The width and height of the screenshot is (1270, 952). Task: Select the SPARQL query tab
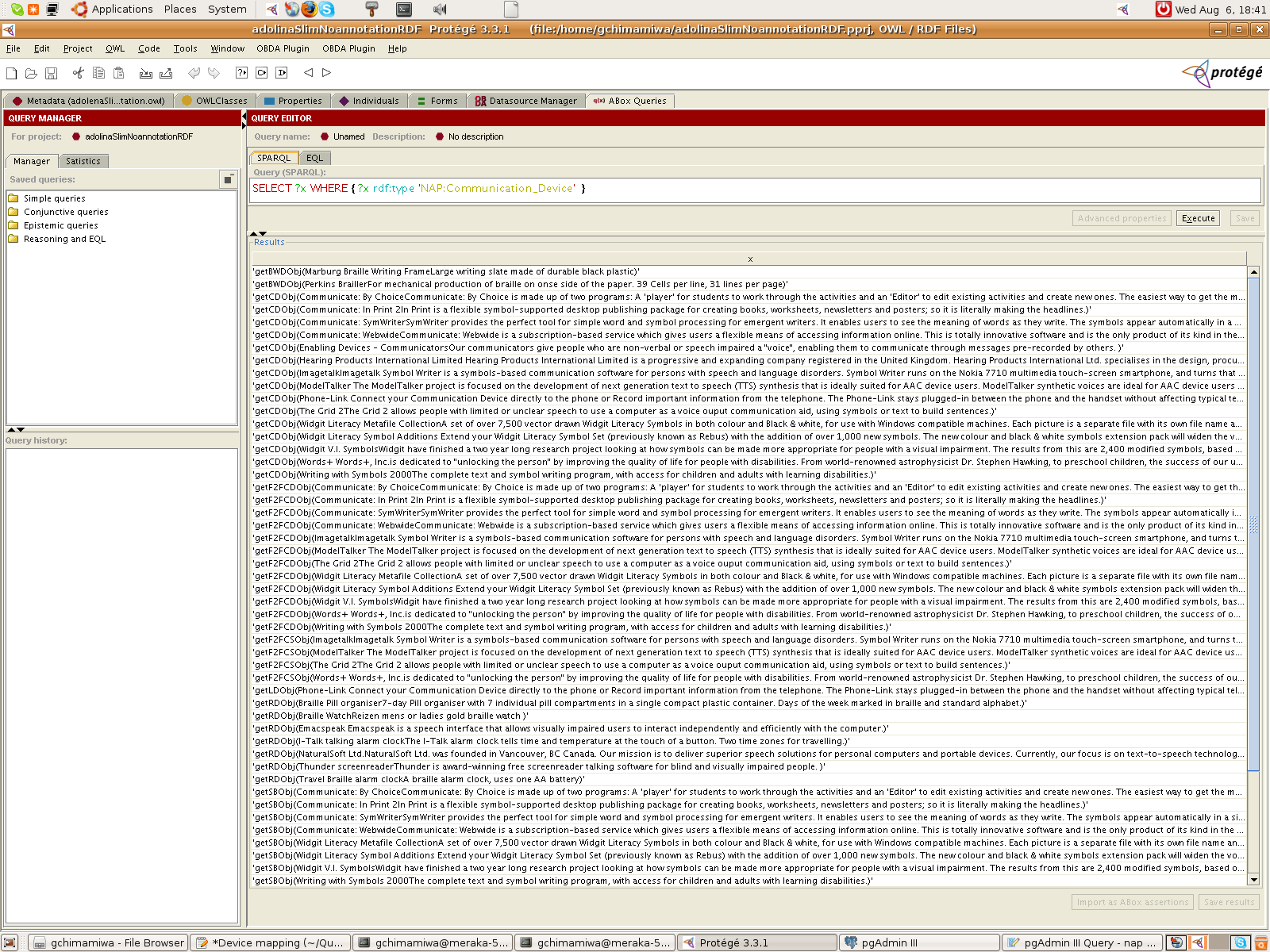coord(274,158)
